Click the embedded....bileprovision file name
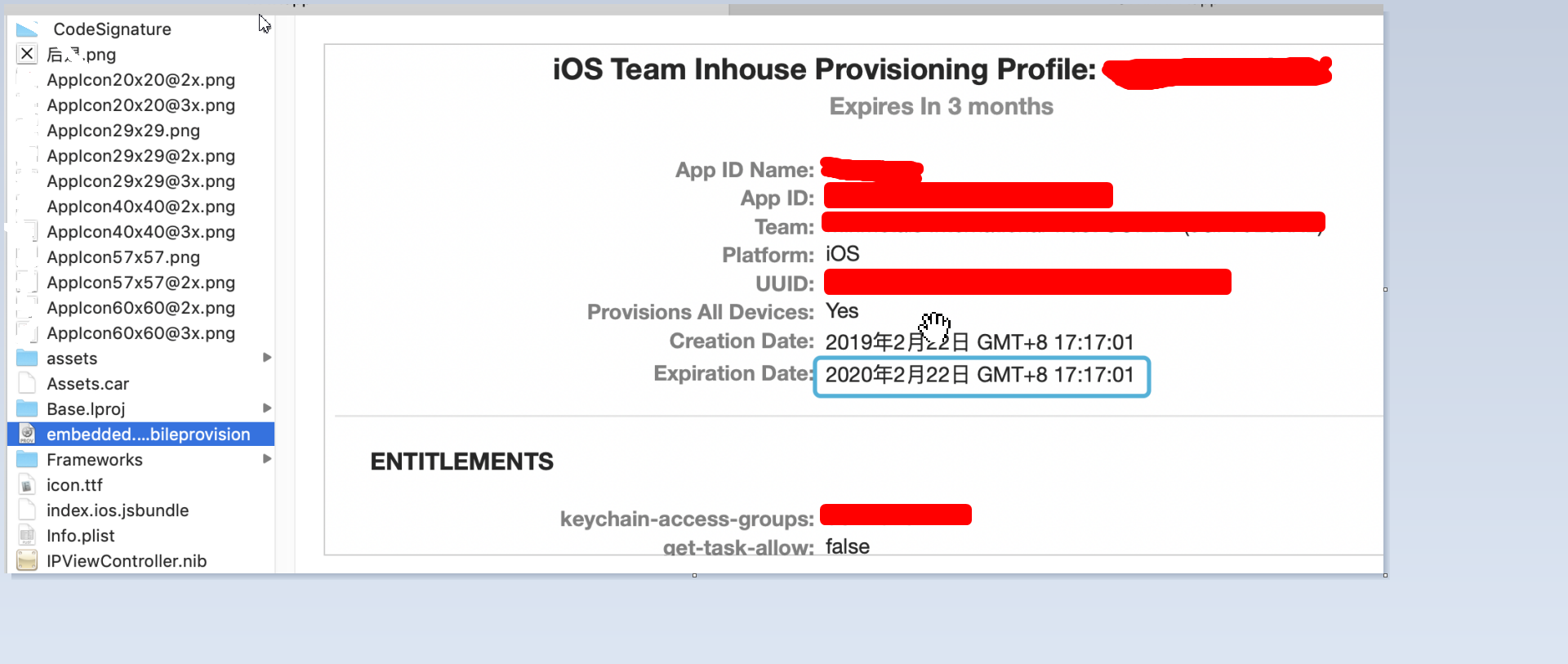1568x664 pixels. coord(149,434)
